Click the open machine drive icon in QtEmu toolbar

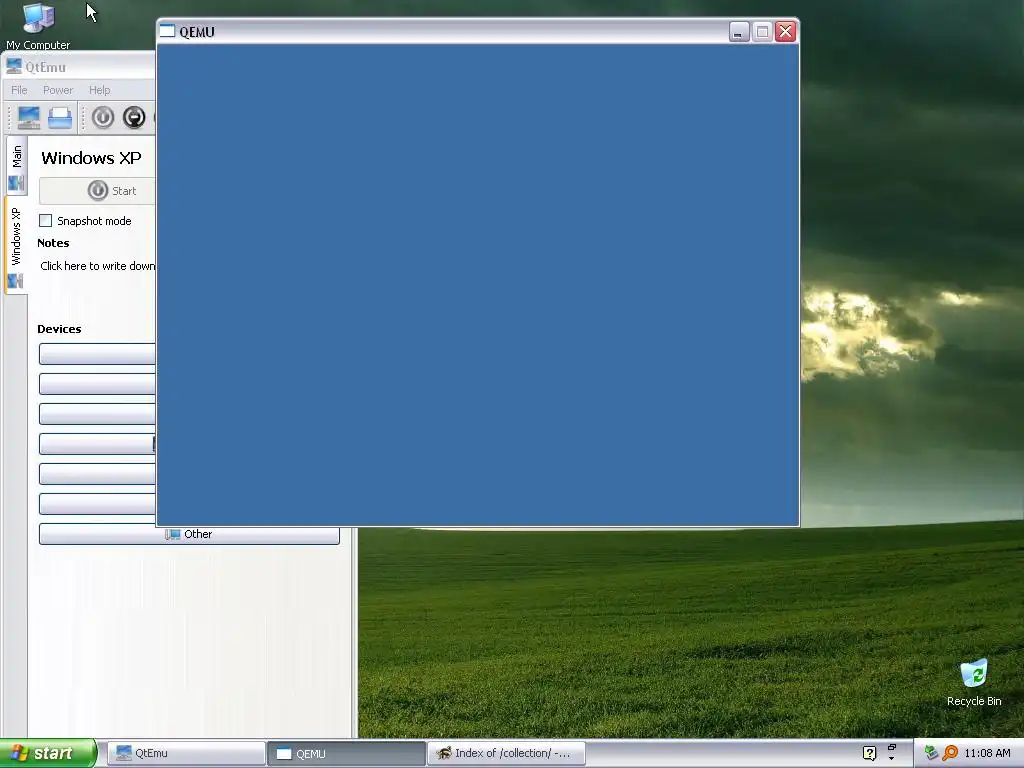pyautogui.click(x=60, y=118)
